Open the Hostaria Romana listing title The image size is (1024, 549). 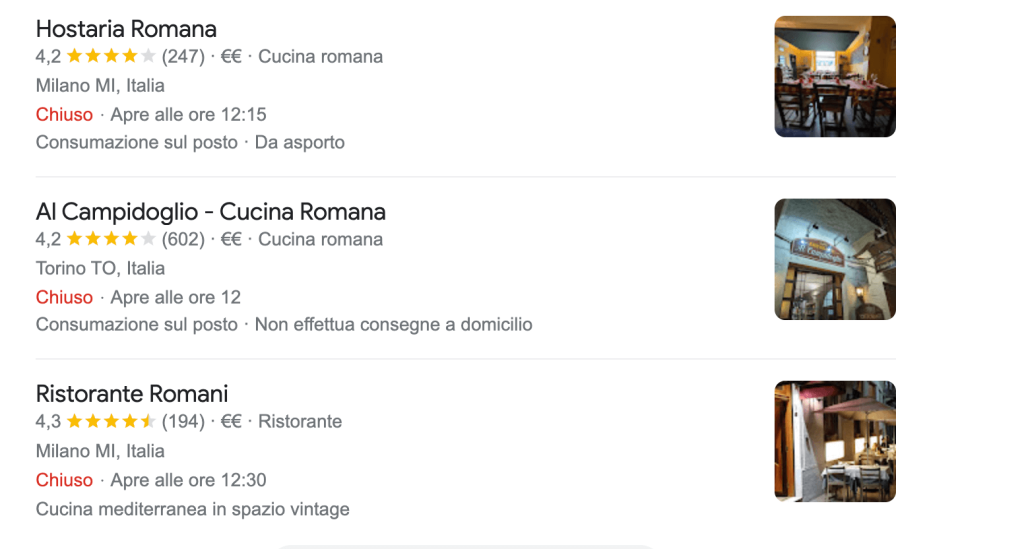(x=126, y=29)
